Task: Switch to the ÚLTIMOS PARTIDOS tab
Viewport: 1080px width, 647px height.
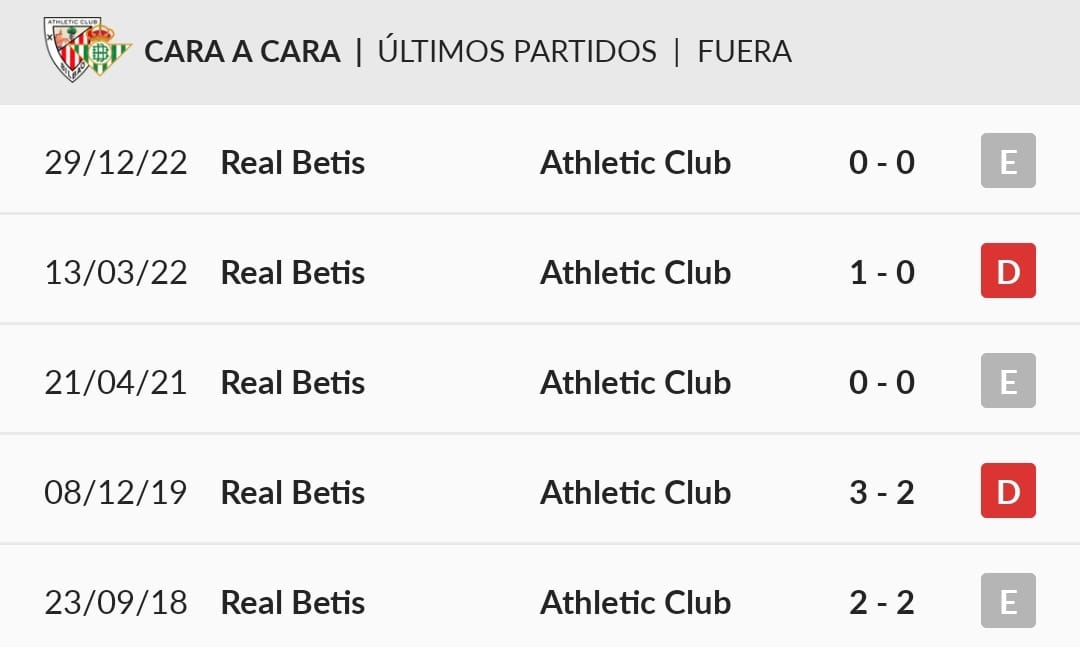Action: [x=517, y=50]
